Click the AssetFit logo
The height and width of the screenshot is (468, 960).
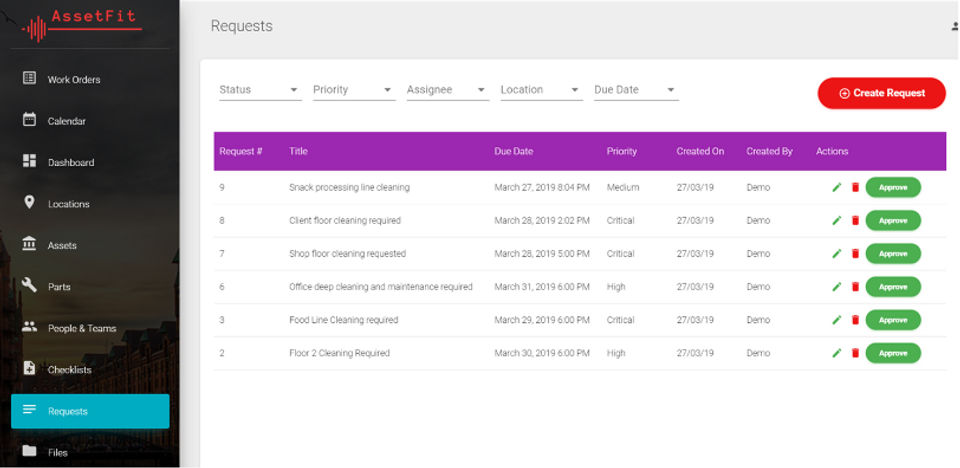coord(81,26)
